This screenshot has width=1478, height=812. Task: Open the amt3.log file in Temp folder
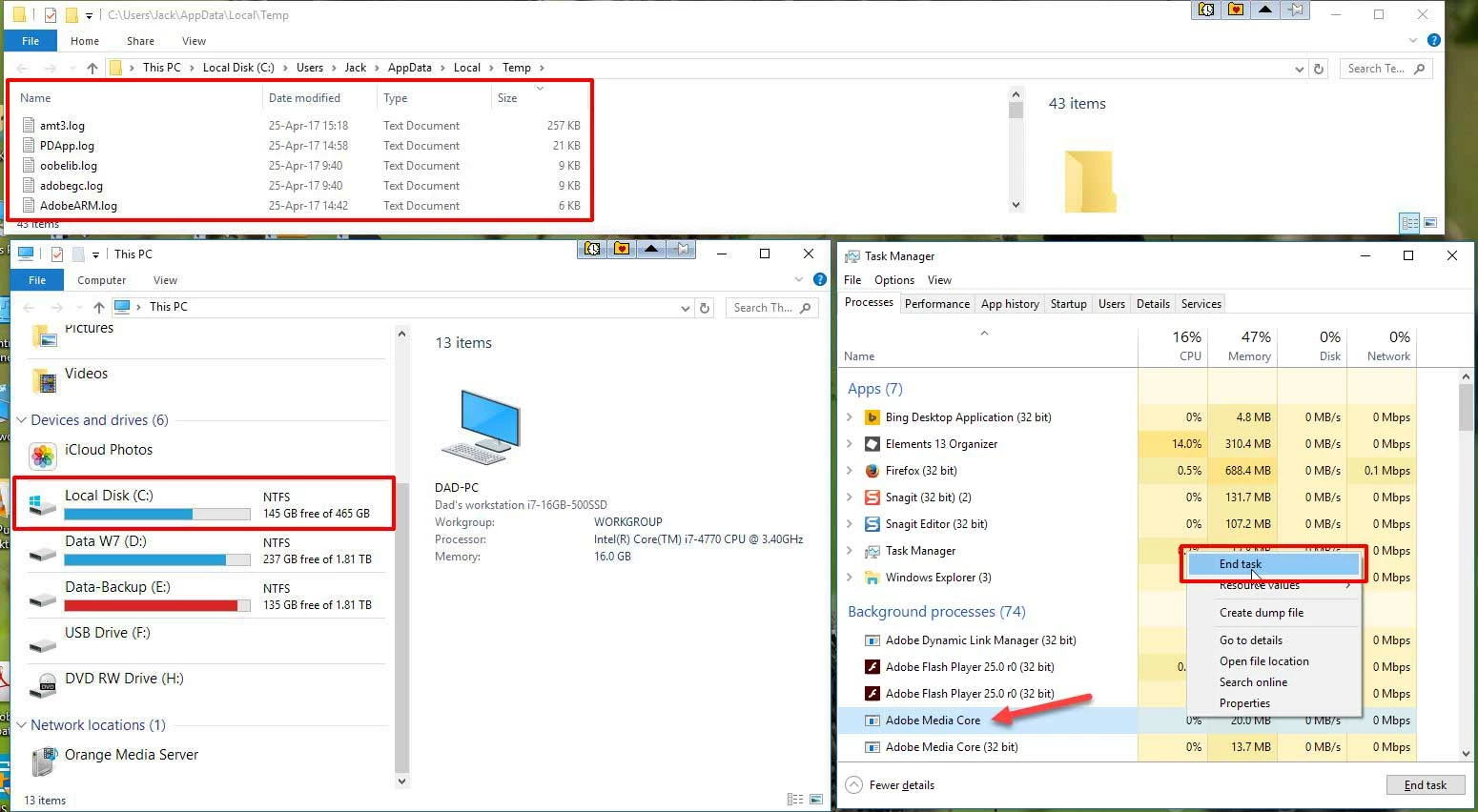coord(62,125)
